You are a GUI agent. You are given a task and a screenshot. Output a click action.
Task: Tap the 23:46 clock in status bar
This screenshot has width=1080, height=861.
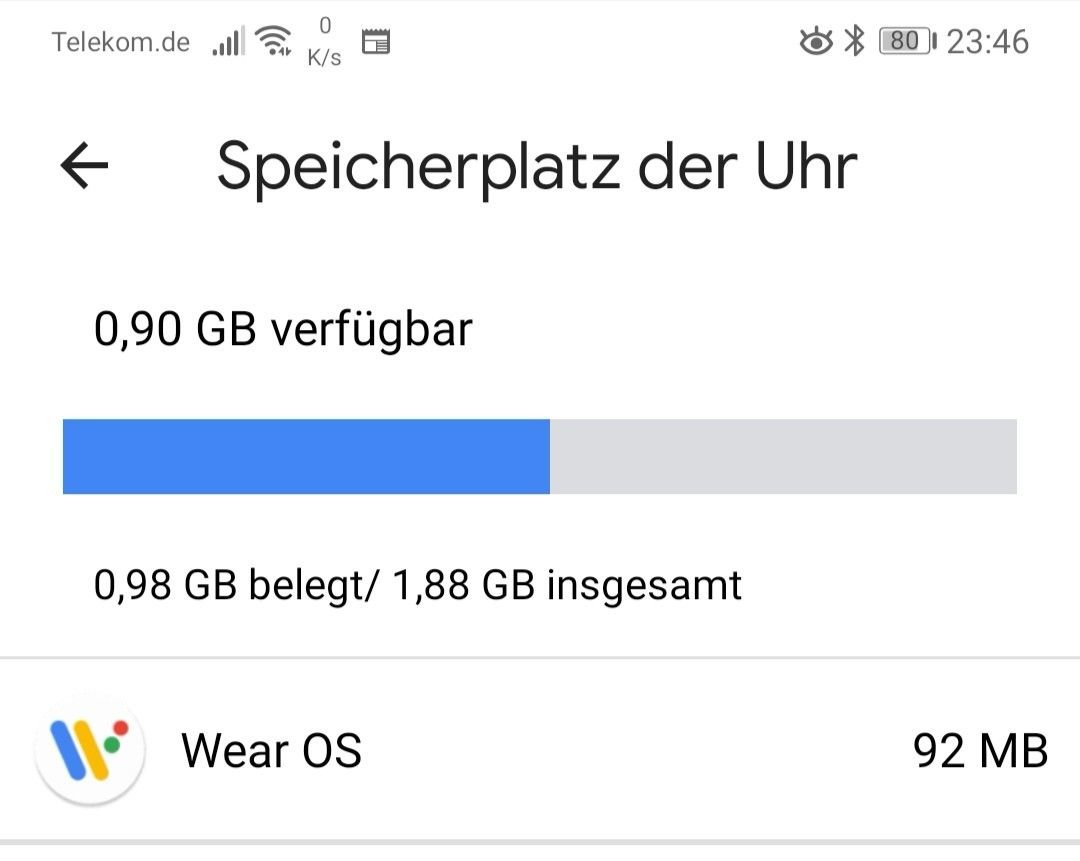point(988,42)
